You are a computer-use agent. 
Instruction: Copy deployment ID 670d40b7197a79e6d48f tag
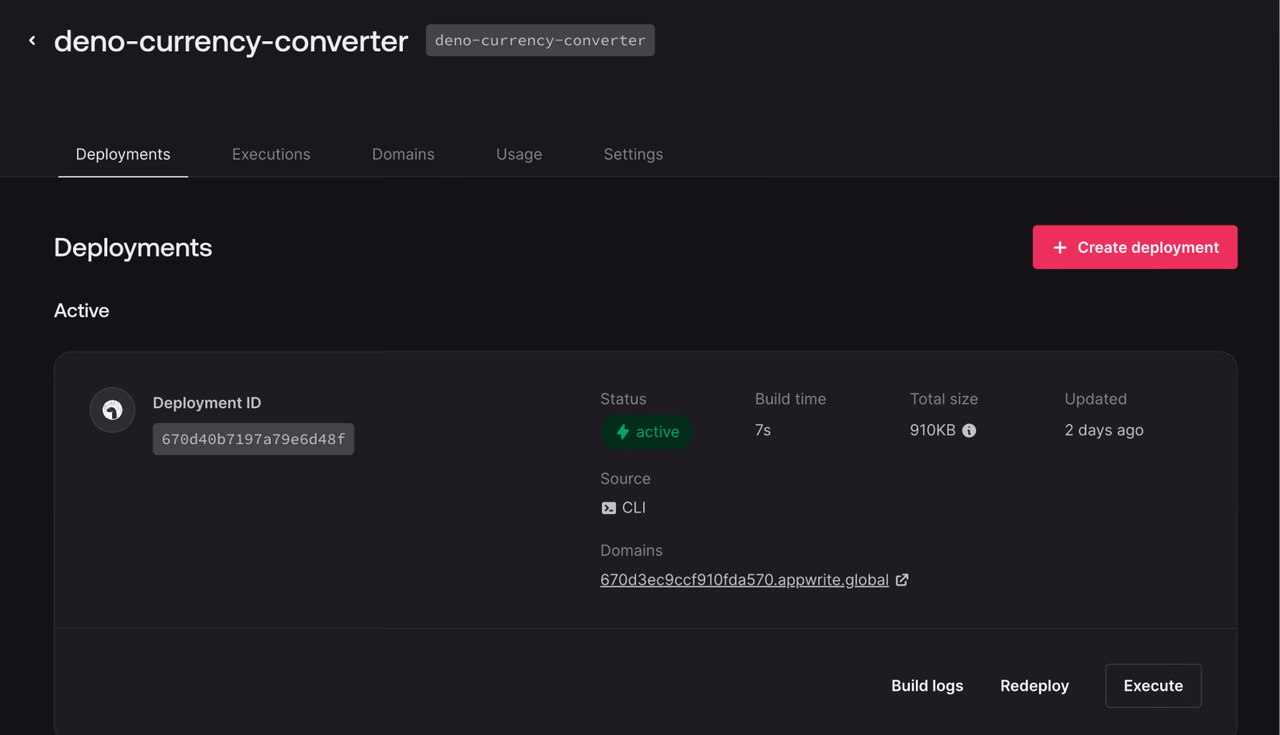[x=253, y=439]
